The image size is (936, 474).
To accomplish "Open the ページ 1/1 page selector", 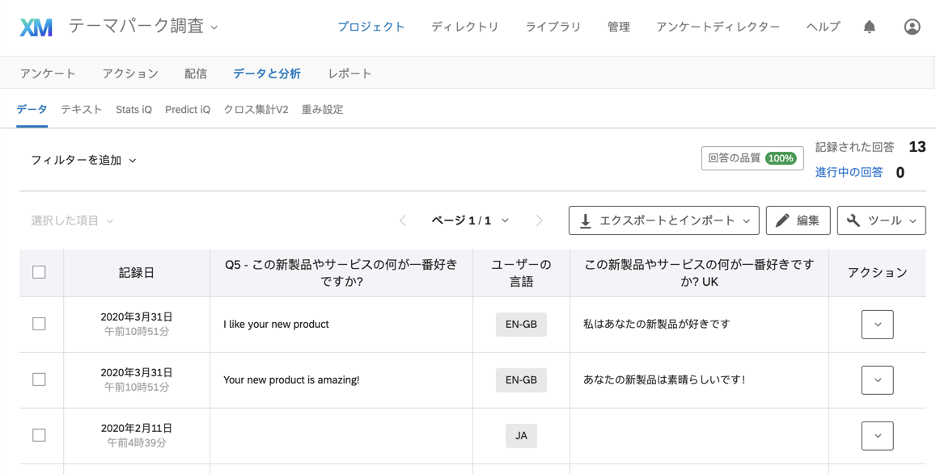I will click(470, 221).
